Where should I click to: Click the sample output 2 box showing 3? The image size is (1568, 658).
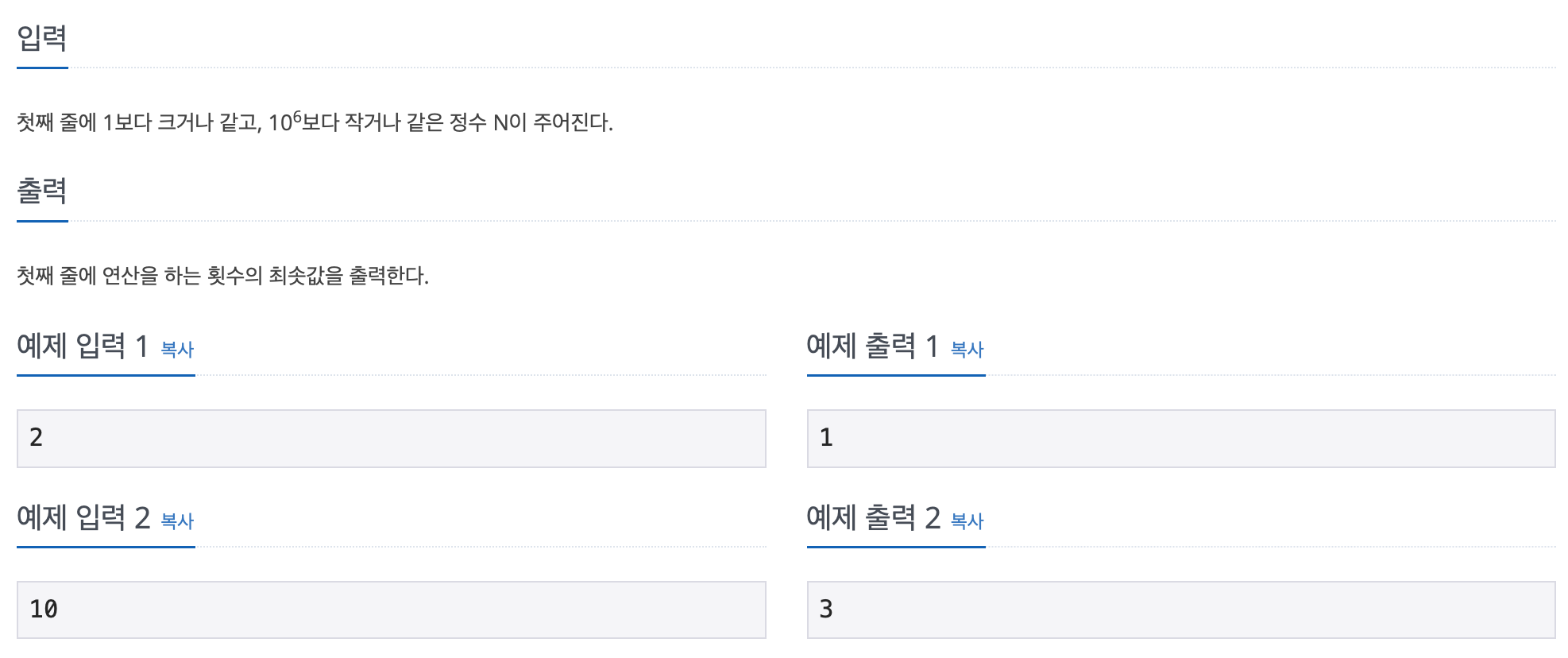tap(1179, 610)
